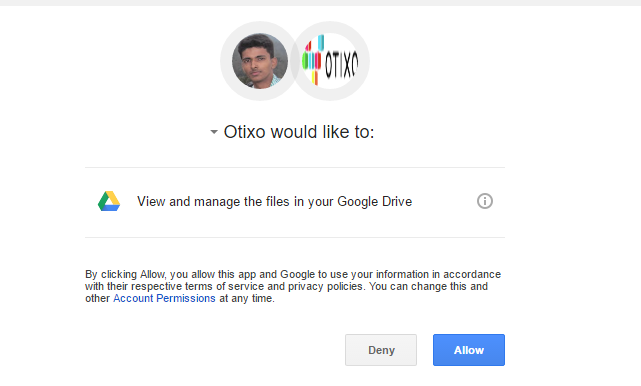Click the user profile photo avatar
Viewport: 641px width, 386px height.
pyautogui.click(x=260, y=61)
